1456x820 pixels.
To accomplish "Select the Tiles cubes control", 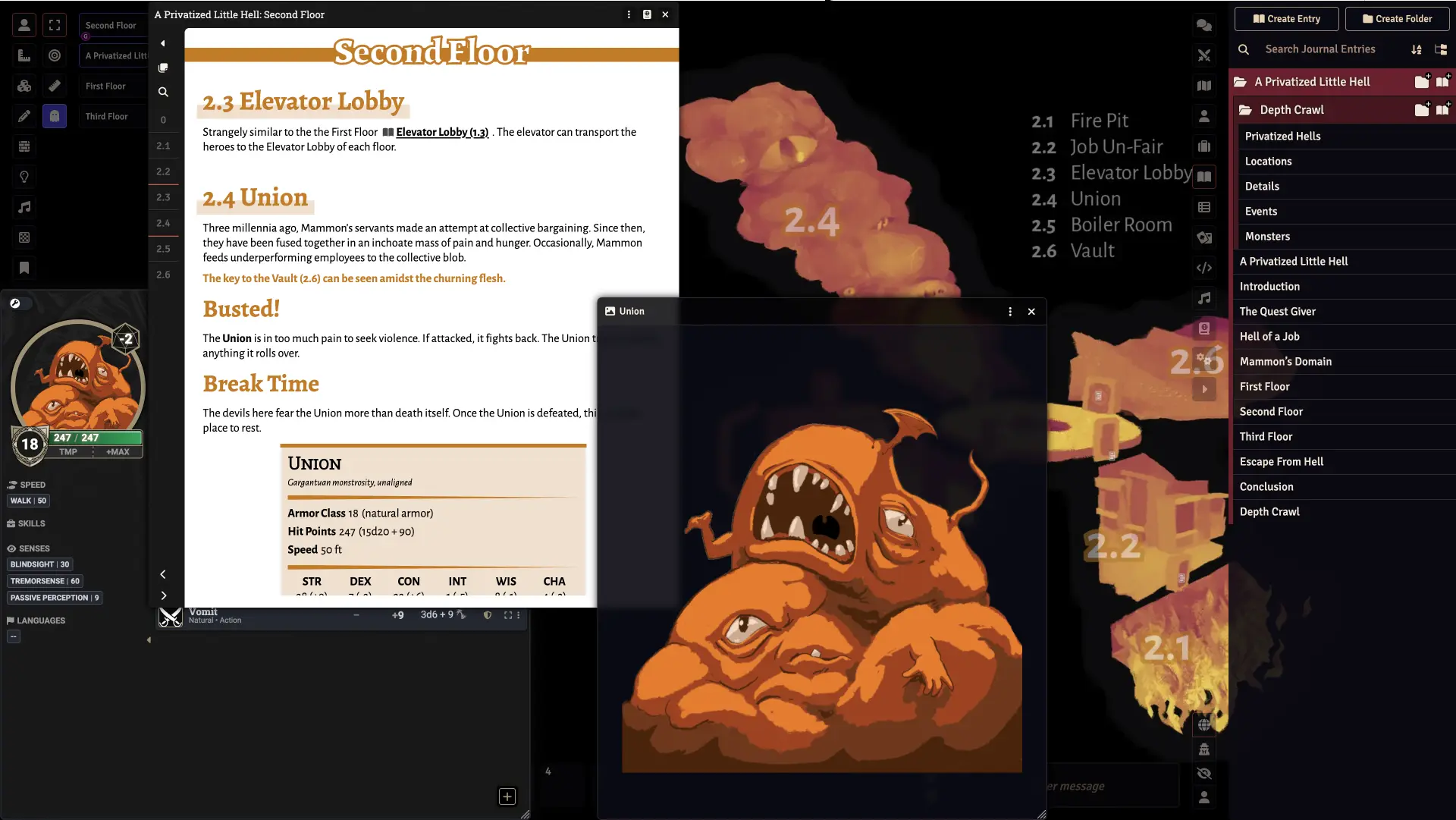I will [x=24, y=86].
